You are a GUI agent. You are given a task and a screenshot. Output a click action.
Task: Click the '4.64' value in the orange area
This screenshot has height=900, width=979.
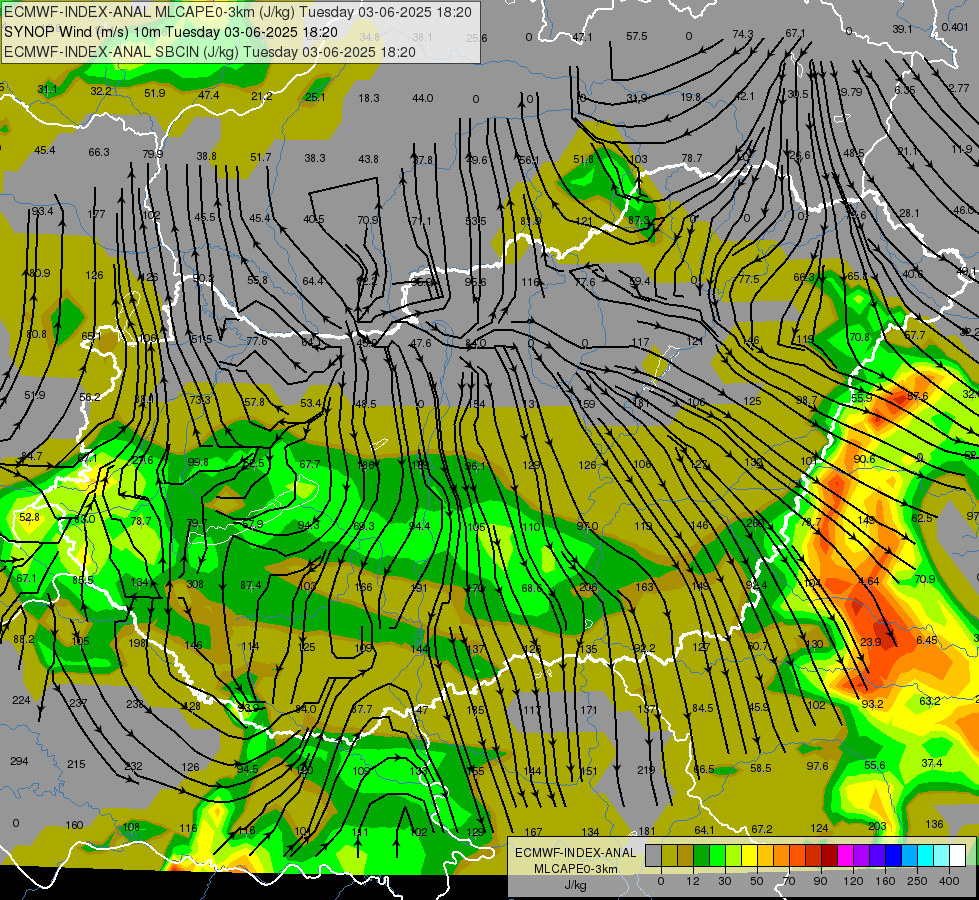tap(868, 581)
